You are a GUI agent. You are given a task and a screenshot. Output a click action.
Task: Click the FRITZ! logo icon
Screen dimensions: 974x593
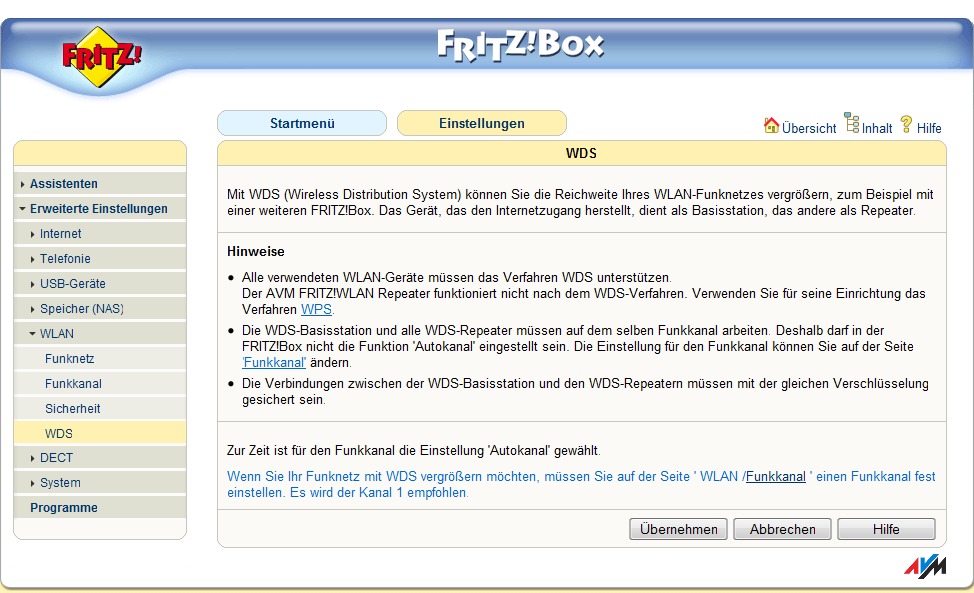pos(102,57)
